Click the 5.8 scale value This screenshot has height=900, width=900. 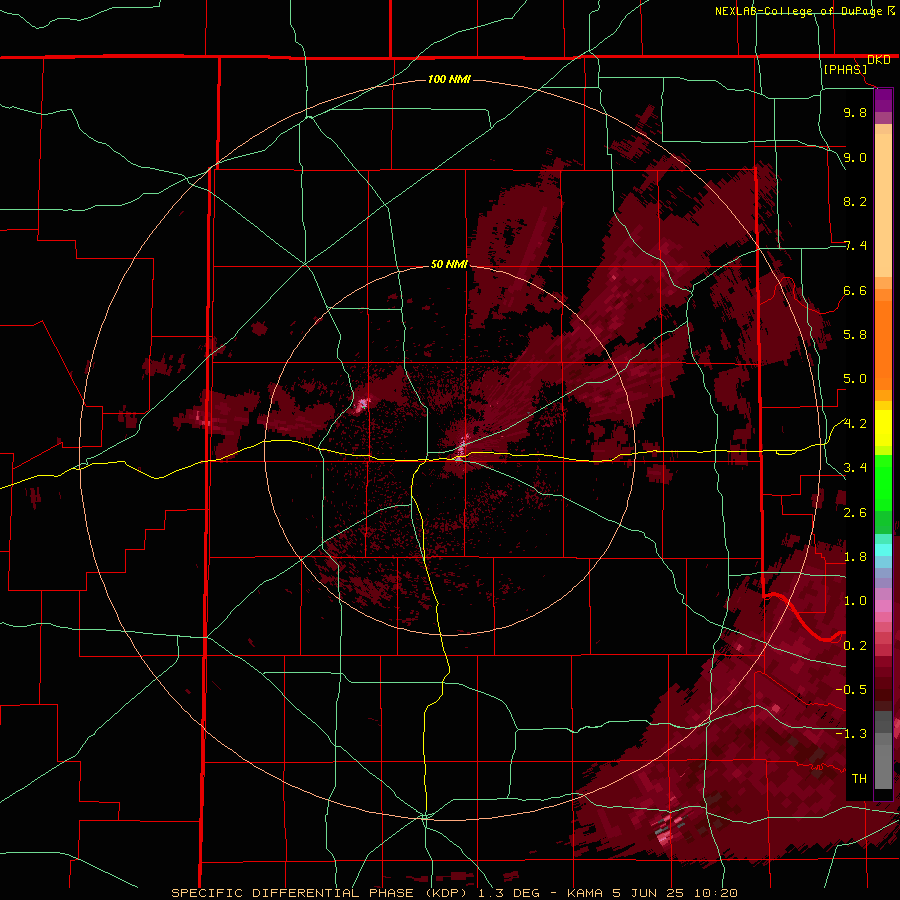point(855,335)
